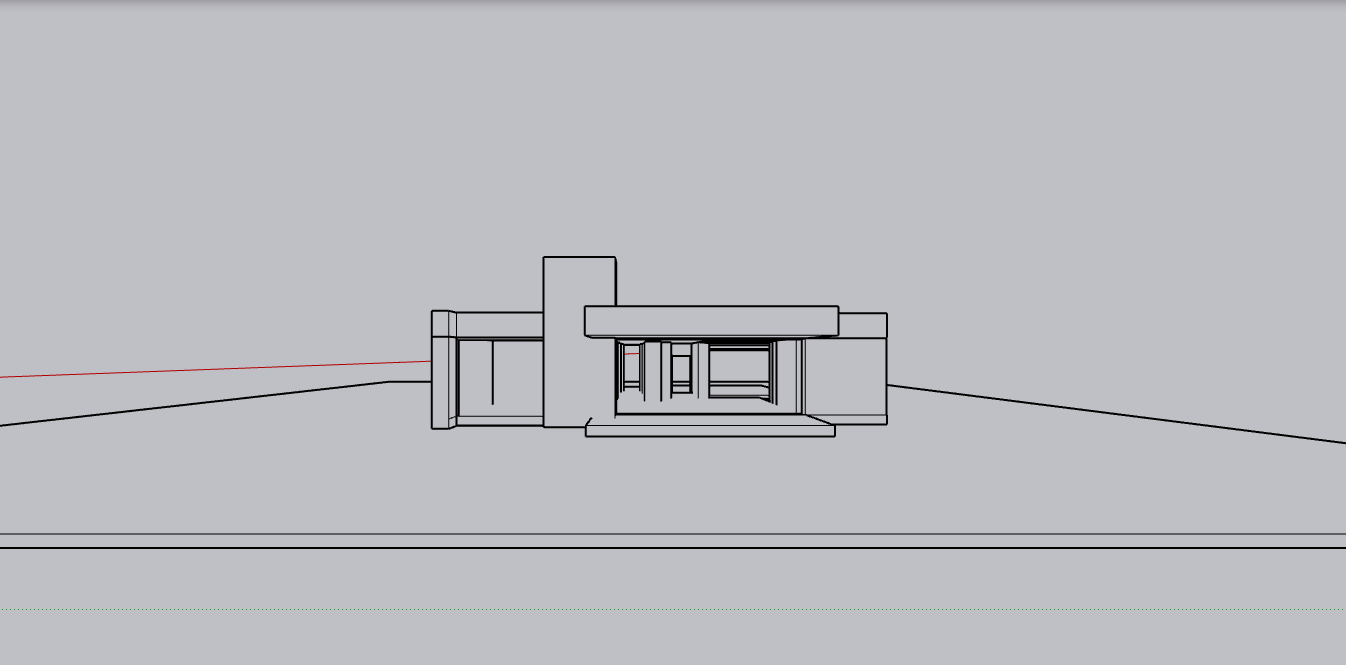Click the thick black horizontal baseline
Screen dimensions: 1346x665
673,548
